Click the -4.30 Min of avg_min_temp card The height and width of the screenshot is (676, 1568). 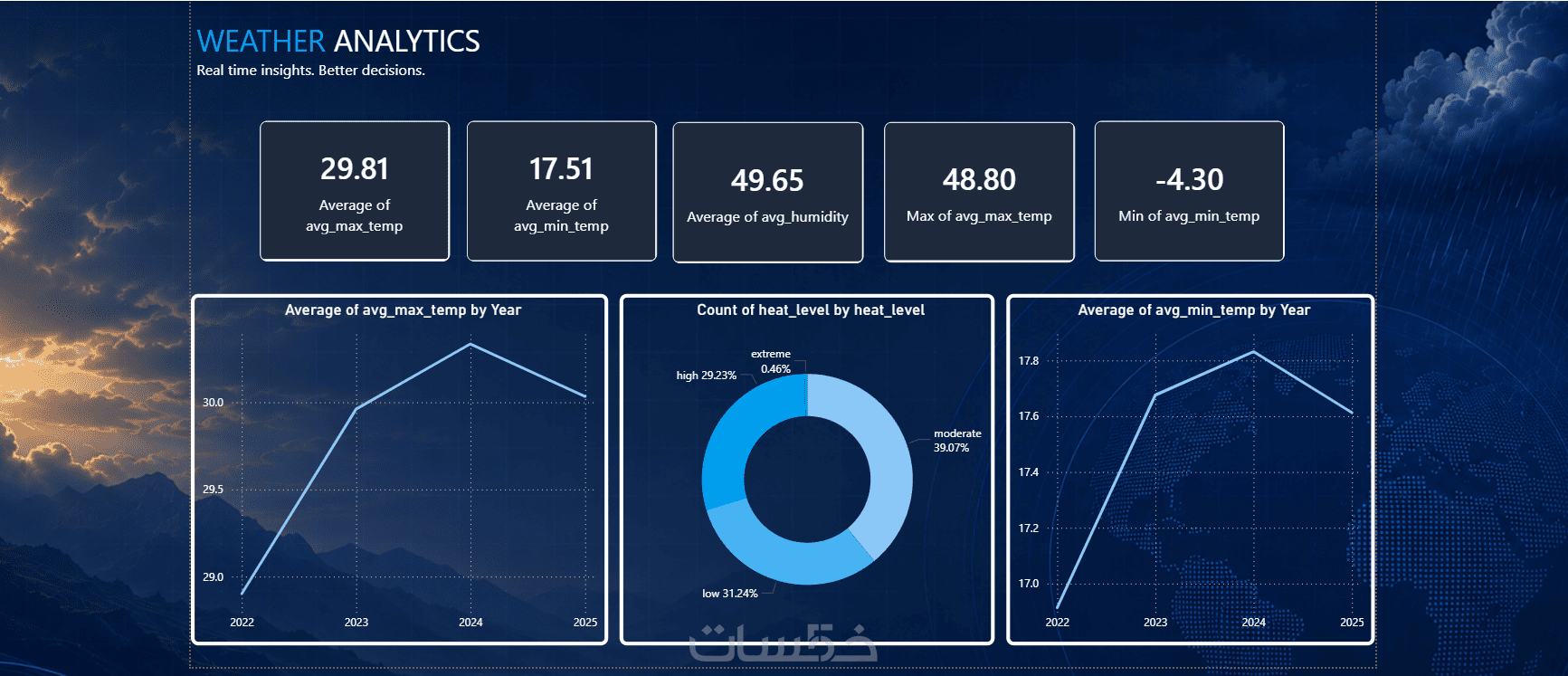tap(1189, 191)
